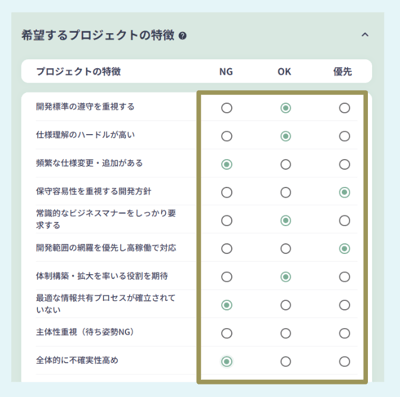
Task: Select OK for 開発範囲の網羅を優先し高稼働で対応
Action: [x=286, y=249]
